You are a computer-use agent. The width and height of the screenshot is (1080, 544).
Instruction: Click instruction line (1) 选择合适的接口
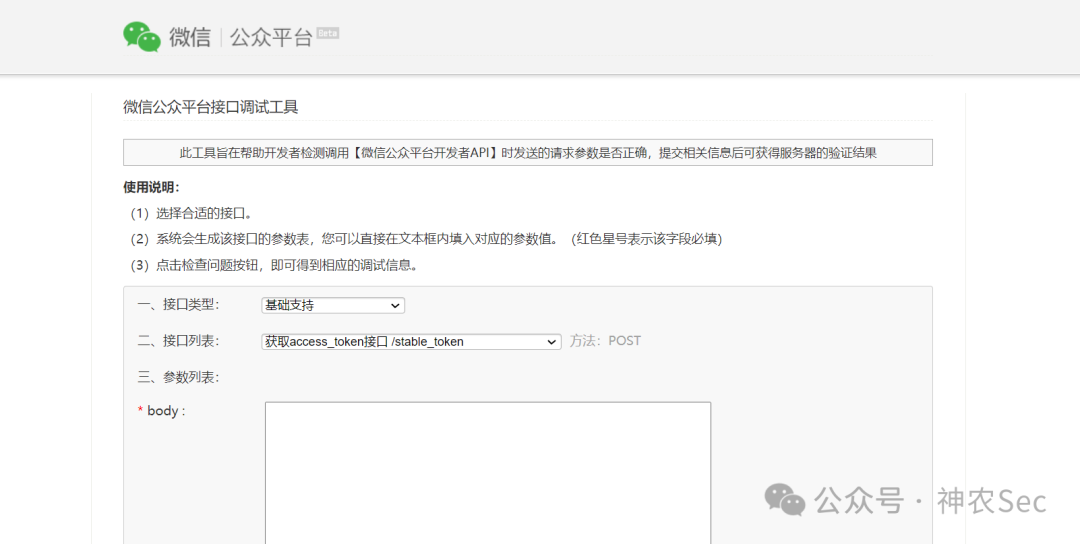coord(191,213)
